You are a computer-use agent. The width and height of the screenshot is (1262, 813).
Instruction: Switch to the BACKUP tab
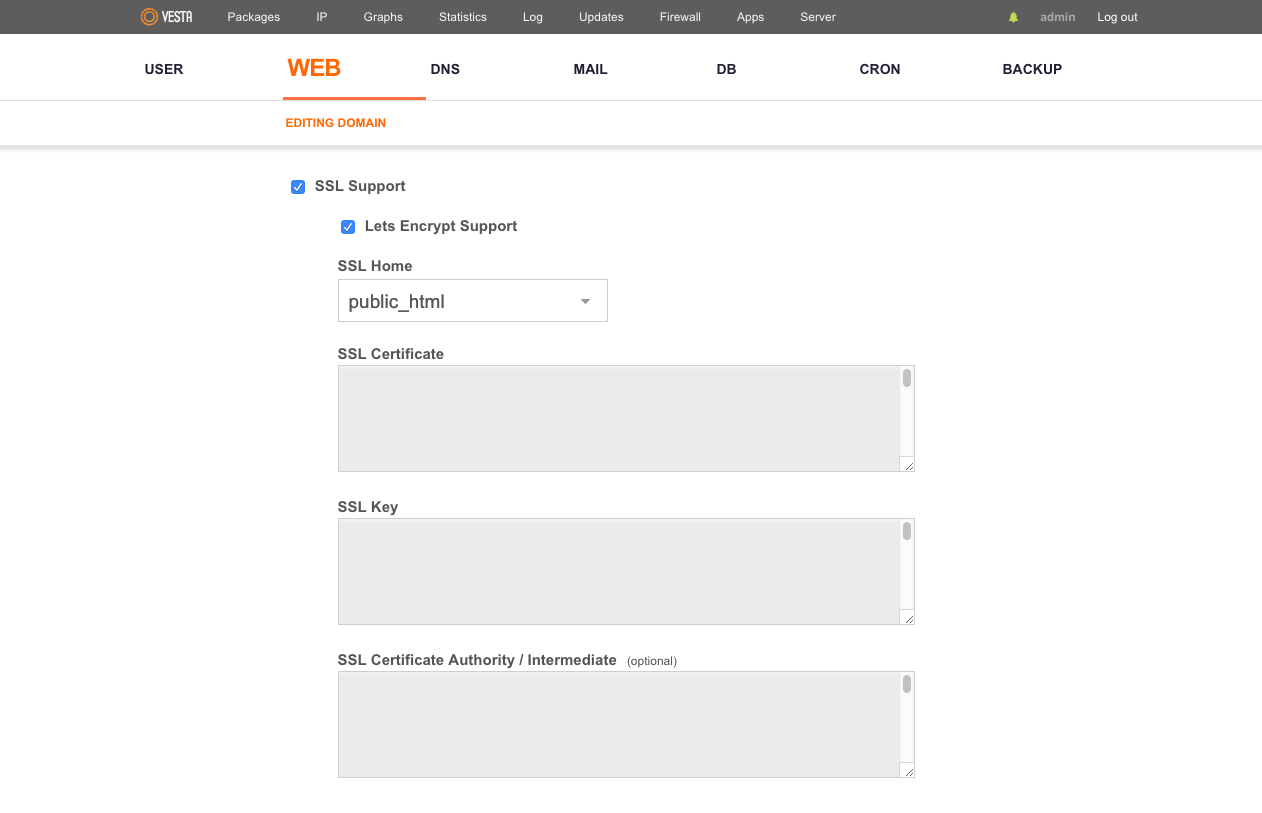[x=1032, y=69]
